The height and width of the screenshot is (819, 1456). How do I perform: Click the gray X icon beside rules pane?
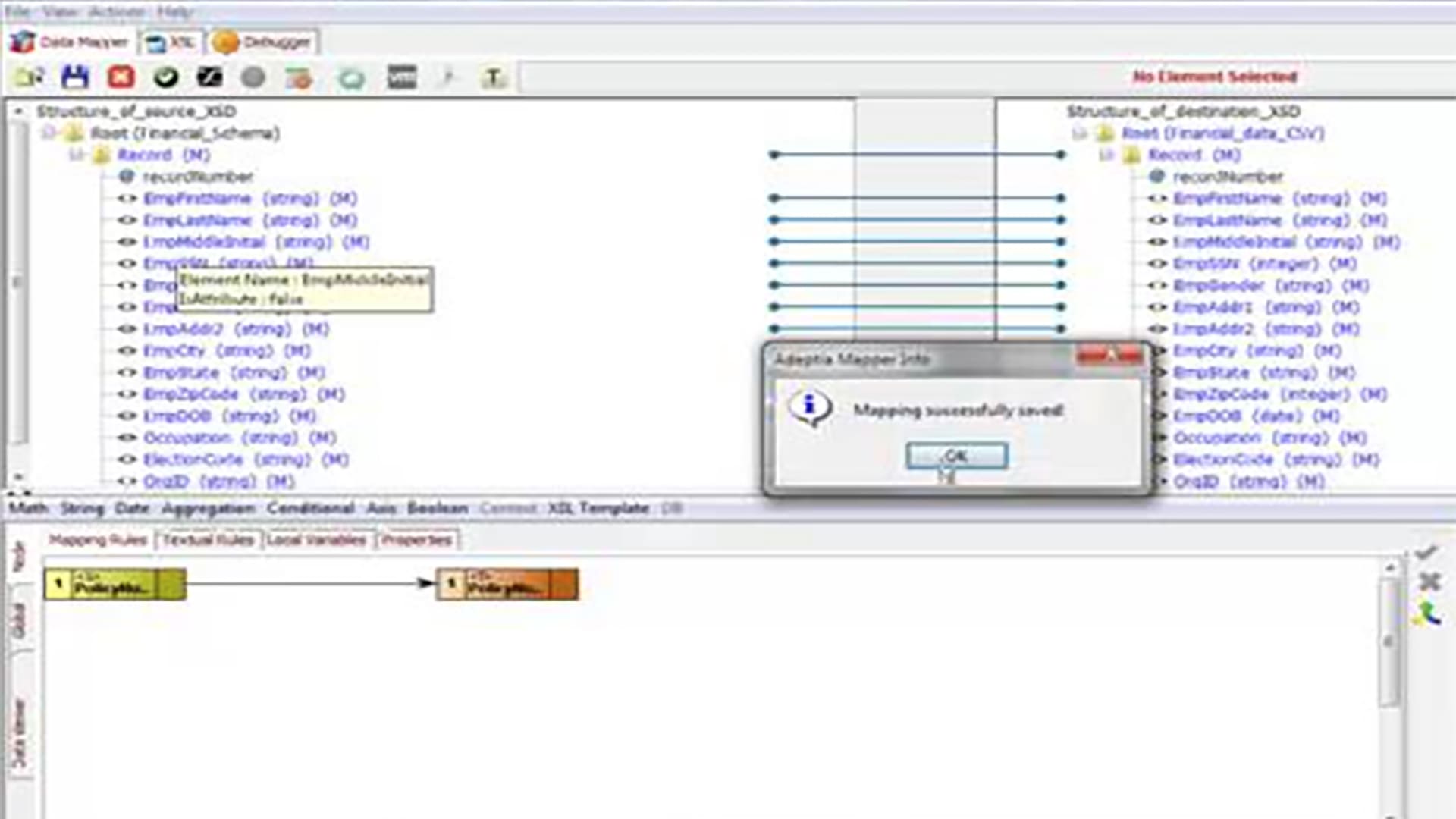(x=1429, y=582)
